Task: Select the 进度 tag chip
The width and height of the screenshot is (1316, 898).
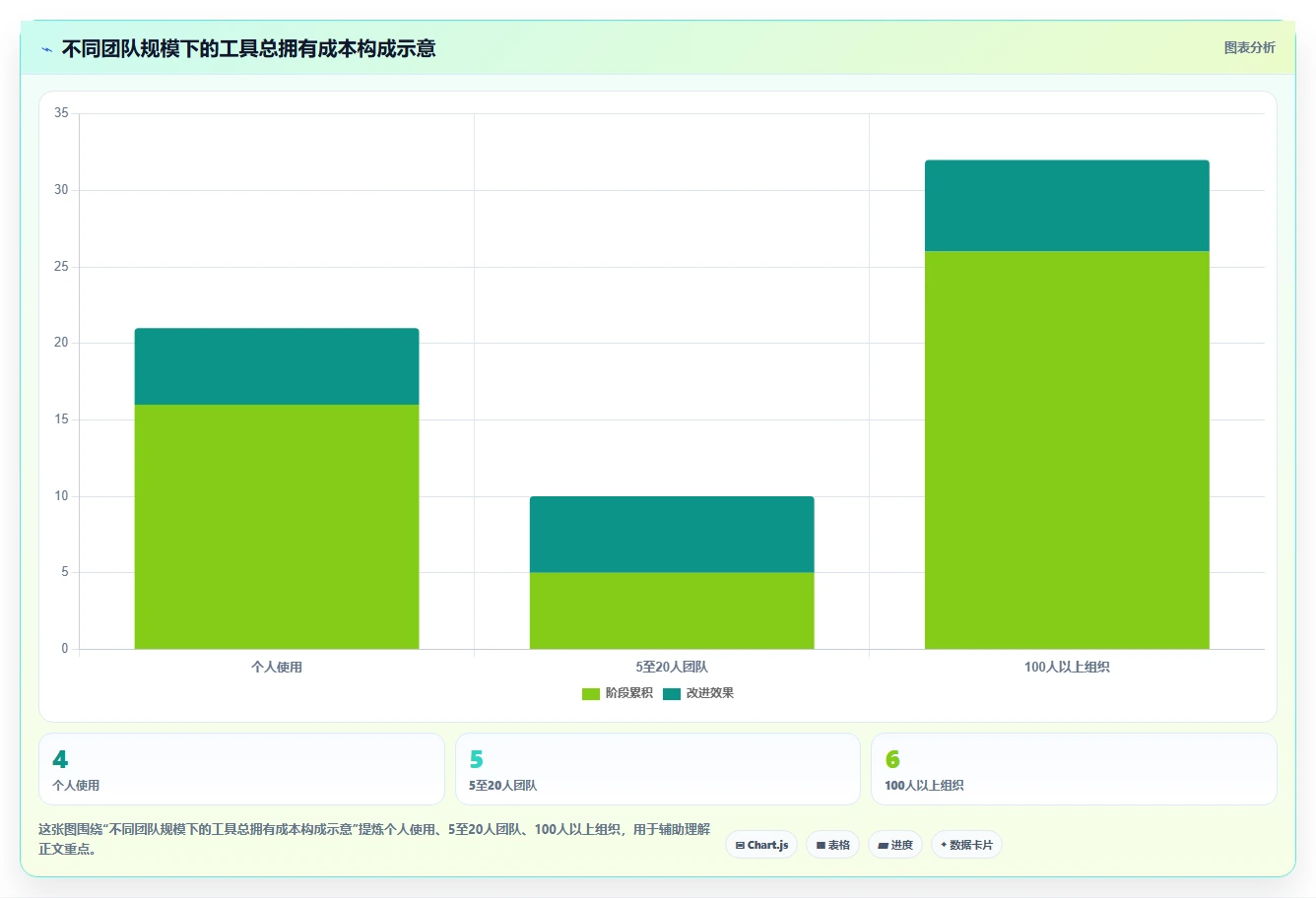Action: (894, 845)
